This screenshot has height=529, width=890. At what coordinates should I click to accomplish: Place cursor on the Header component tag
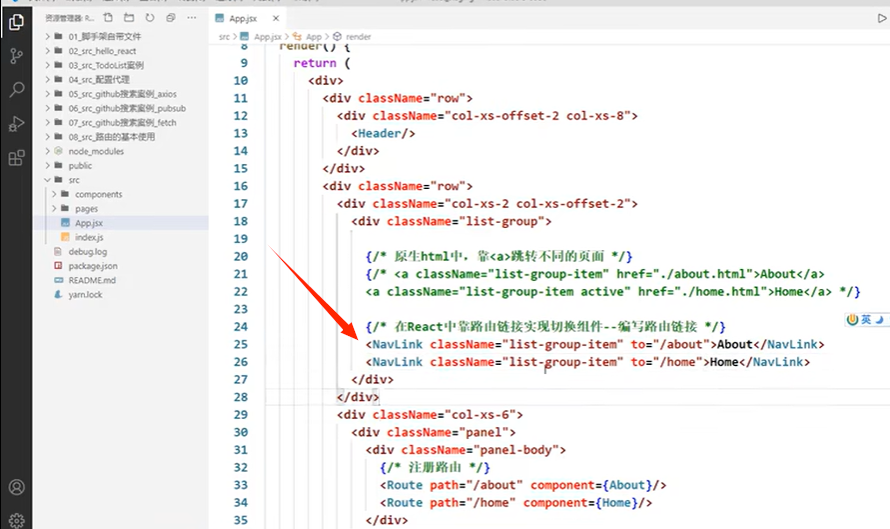point(383,133)
